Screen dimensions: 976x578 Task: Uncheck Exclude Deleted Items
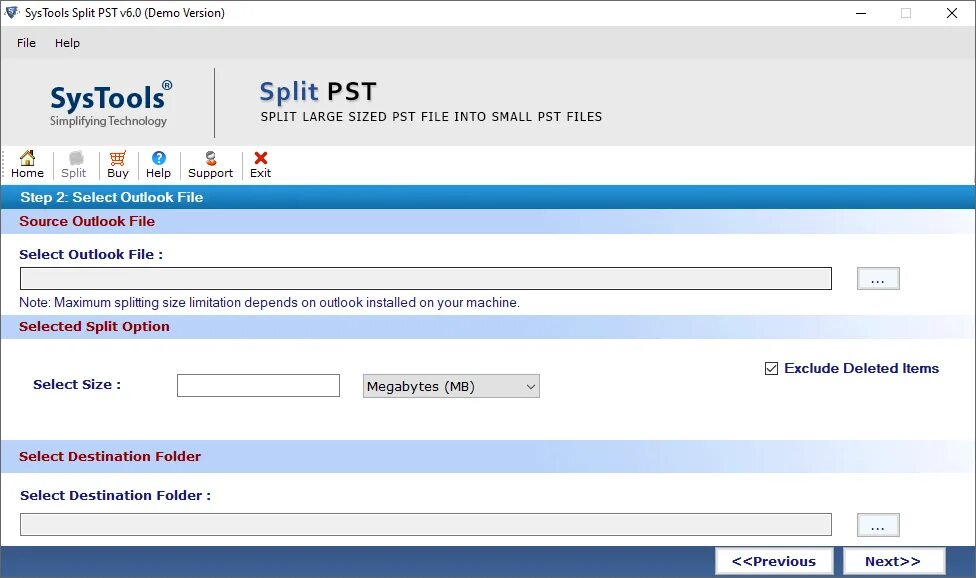click(771, 368)
